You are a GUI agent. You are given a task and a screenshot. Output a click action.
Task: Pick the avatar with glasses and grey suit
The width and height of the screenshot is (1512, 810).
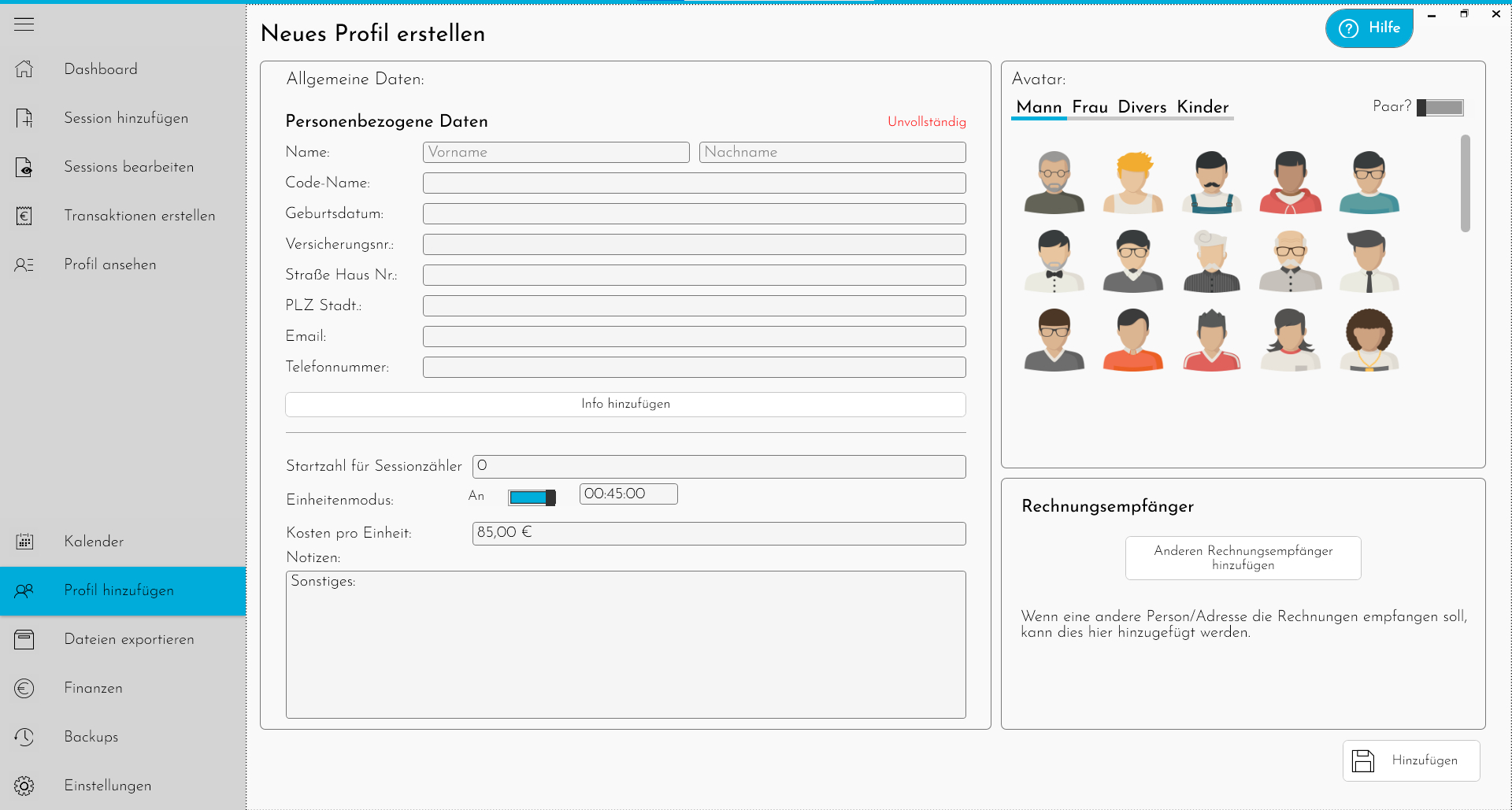(x=1133, y=261)
